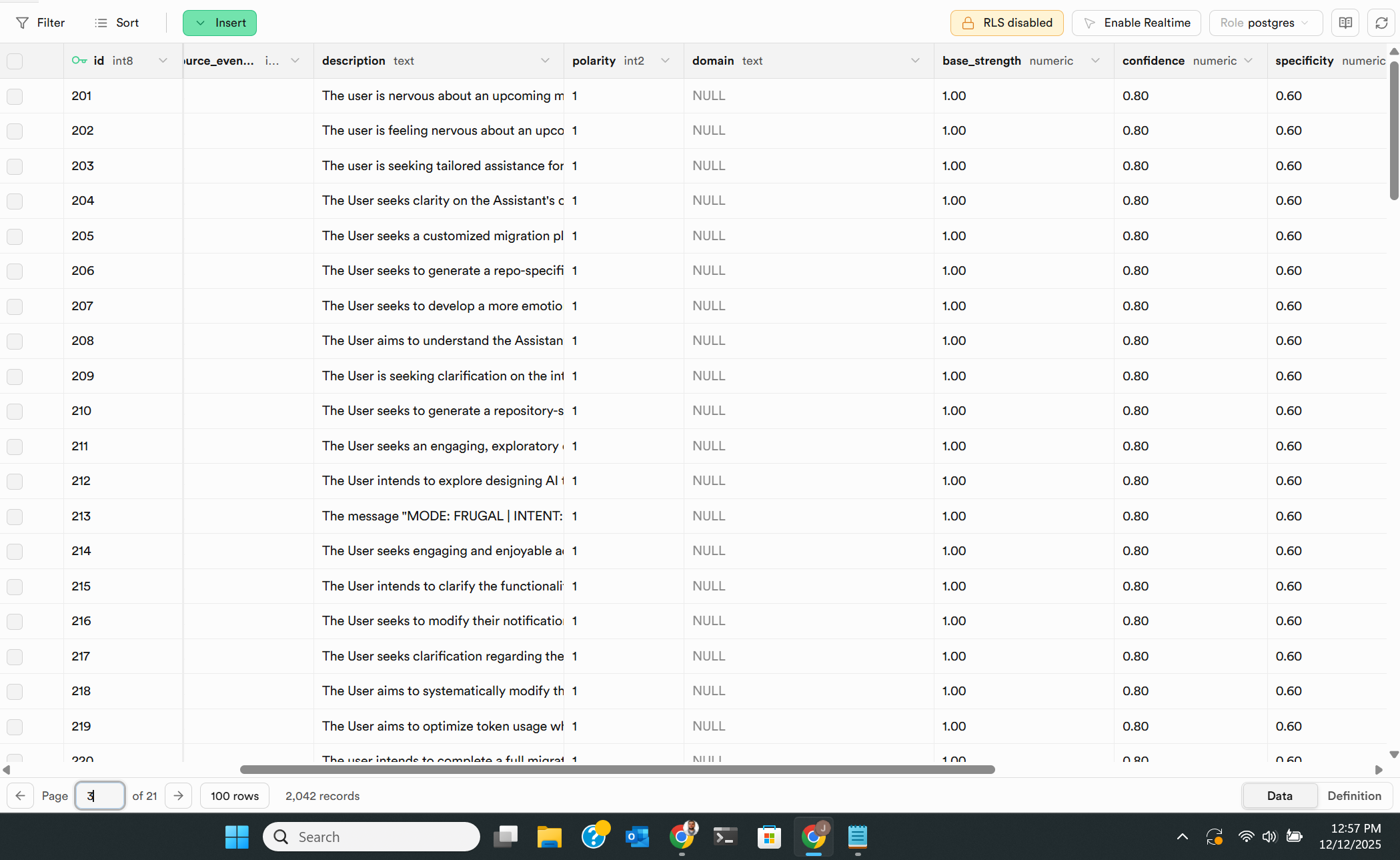Open the API docs book icon
Image resolution: width=1400 pixels, height=860 pixels.
point(1345,22)
